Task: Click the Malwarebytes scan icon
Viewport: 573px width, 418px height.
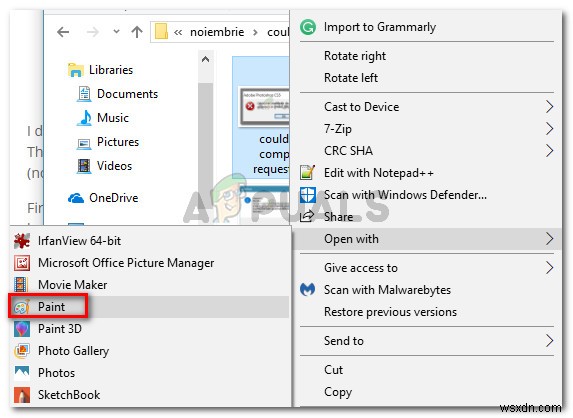Action: point(307,290)
